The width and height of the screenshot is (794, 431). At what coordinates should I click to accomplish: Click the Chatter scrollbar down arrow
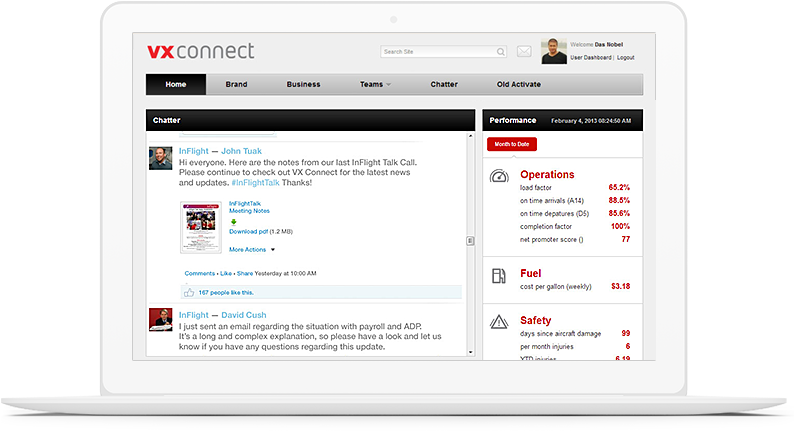coord(470,352)
